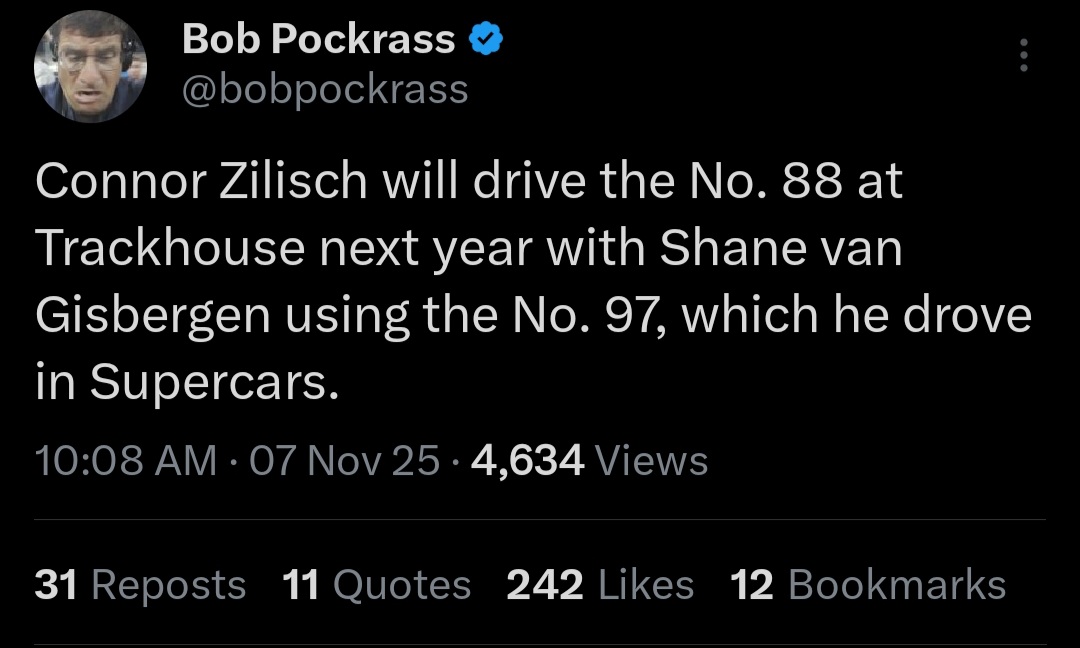
Task: View the 4,634 Views count
Action: 590,461
